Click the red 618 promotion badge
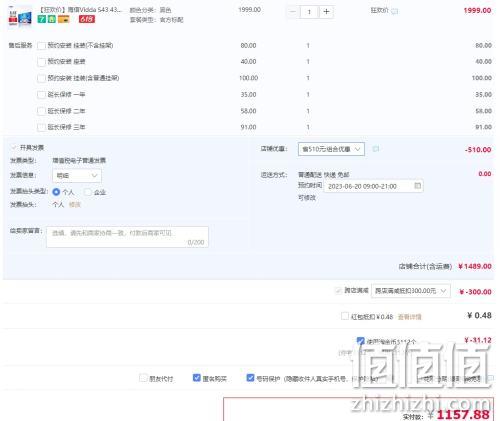500x421 pixels. 87,19
